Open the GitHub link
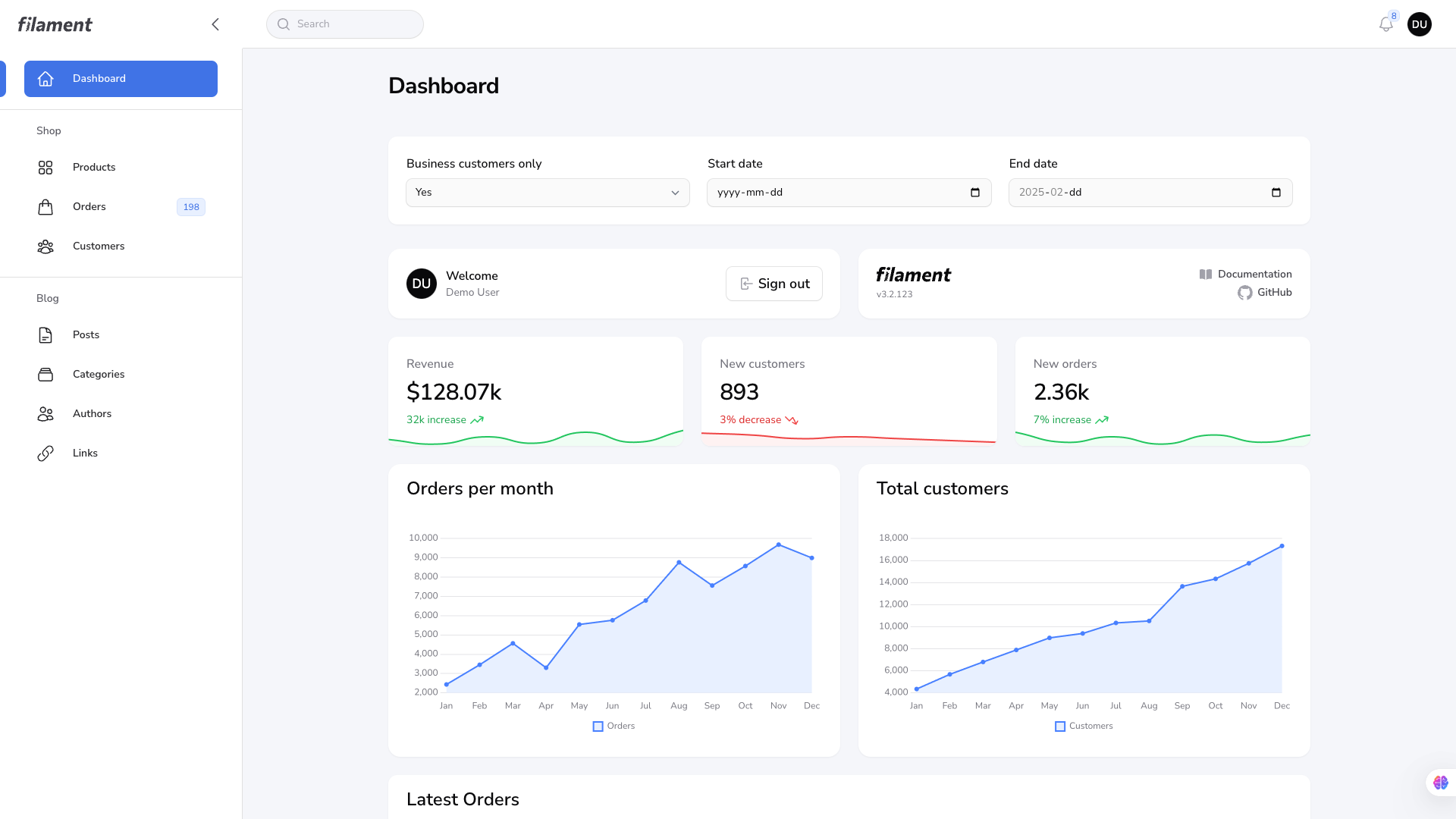1456x819 pixels. (x=1273, y=293)
